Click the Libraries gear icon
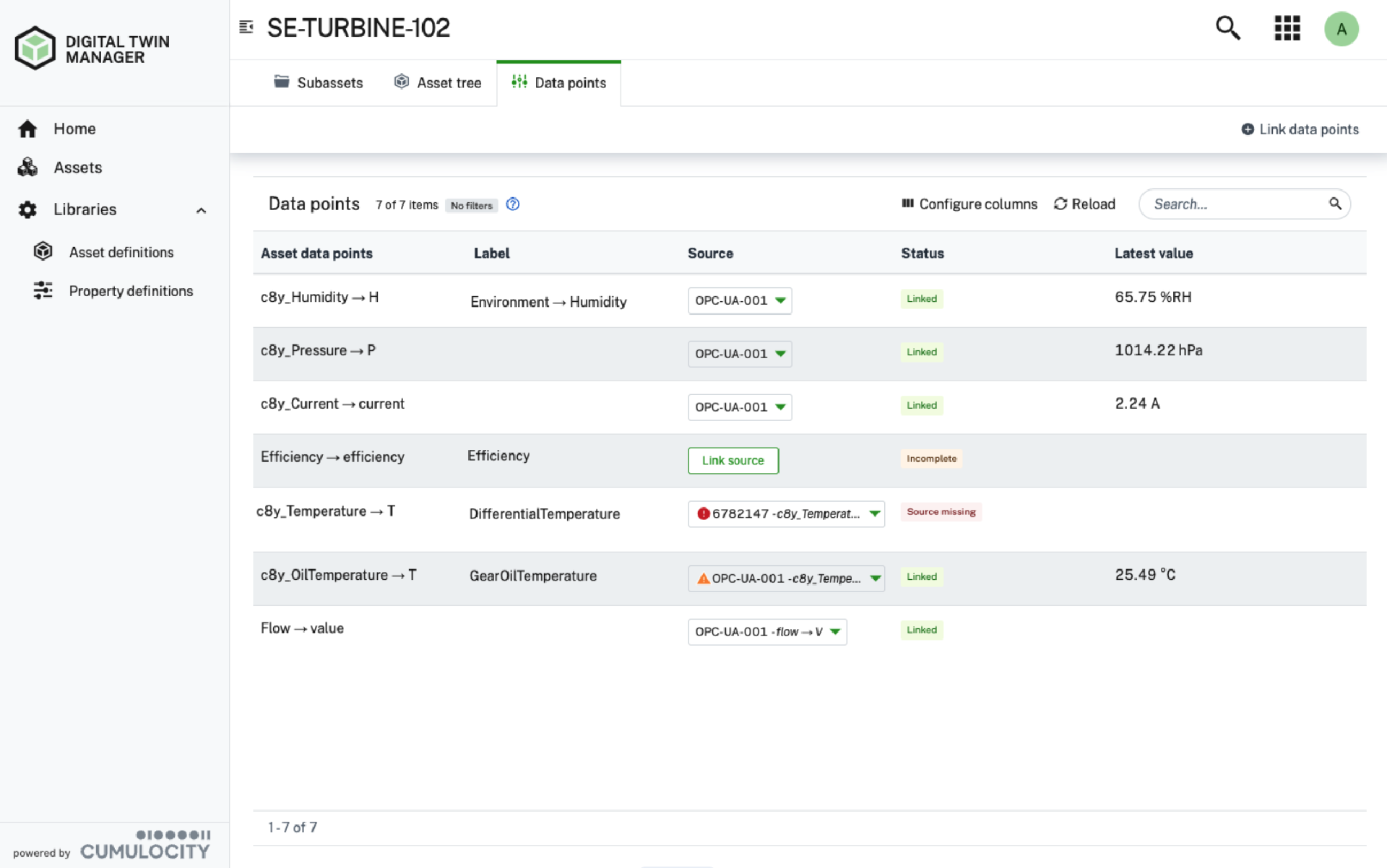The image size is (1387, 868). pos(27,209)
